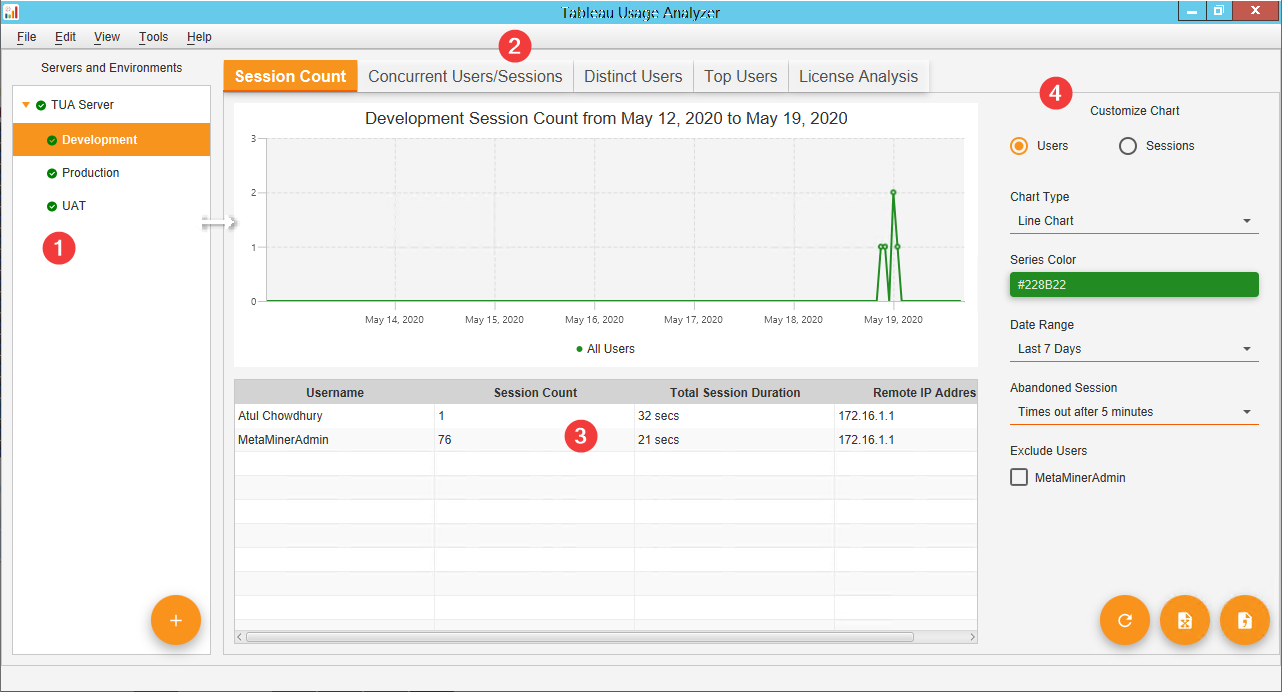Click the Tableau Usage Analyzer title bar icon
This screenshot has width=1282, height=692.
pyautogui.click(x=11, y=12)
